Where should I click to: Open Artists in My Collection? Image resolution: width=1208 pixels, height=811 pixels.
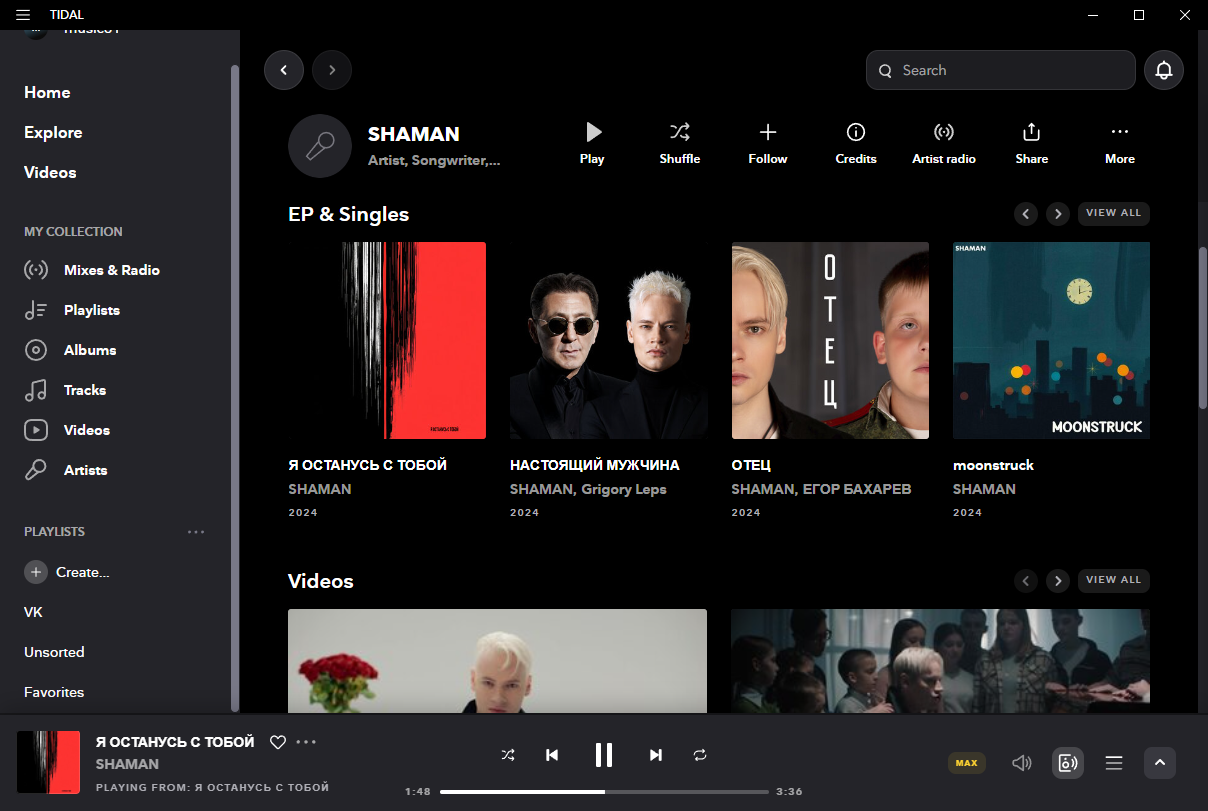click(x=66, y=470)
